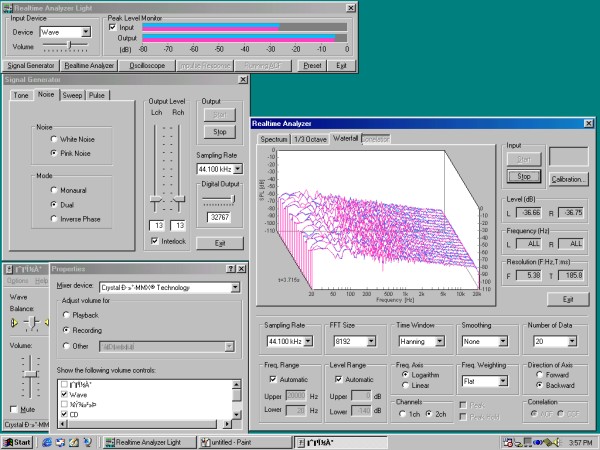Open the Number of Data dropdown
Screen dimensions: 600x450
point(572,341)
